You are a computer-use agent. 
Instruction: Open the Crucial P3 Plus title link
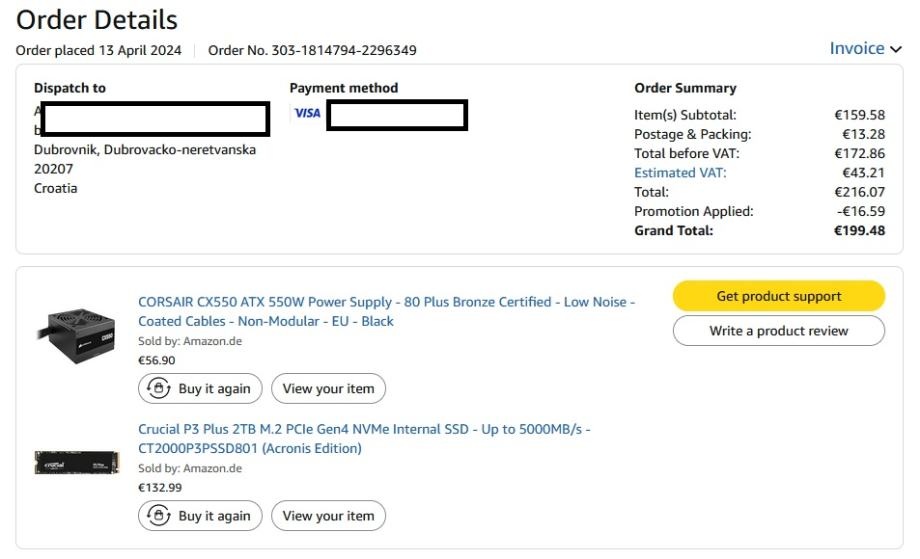(x=364, y=439)
